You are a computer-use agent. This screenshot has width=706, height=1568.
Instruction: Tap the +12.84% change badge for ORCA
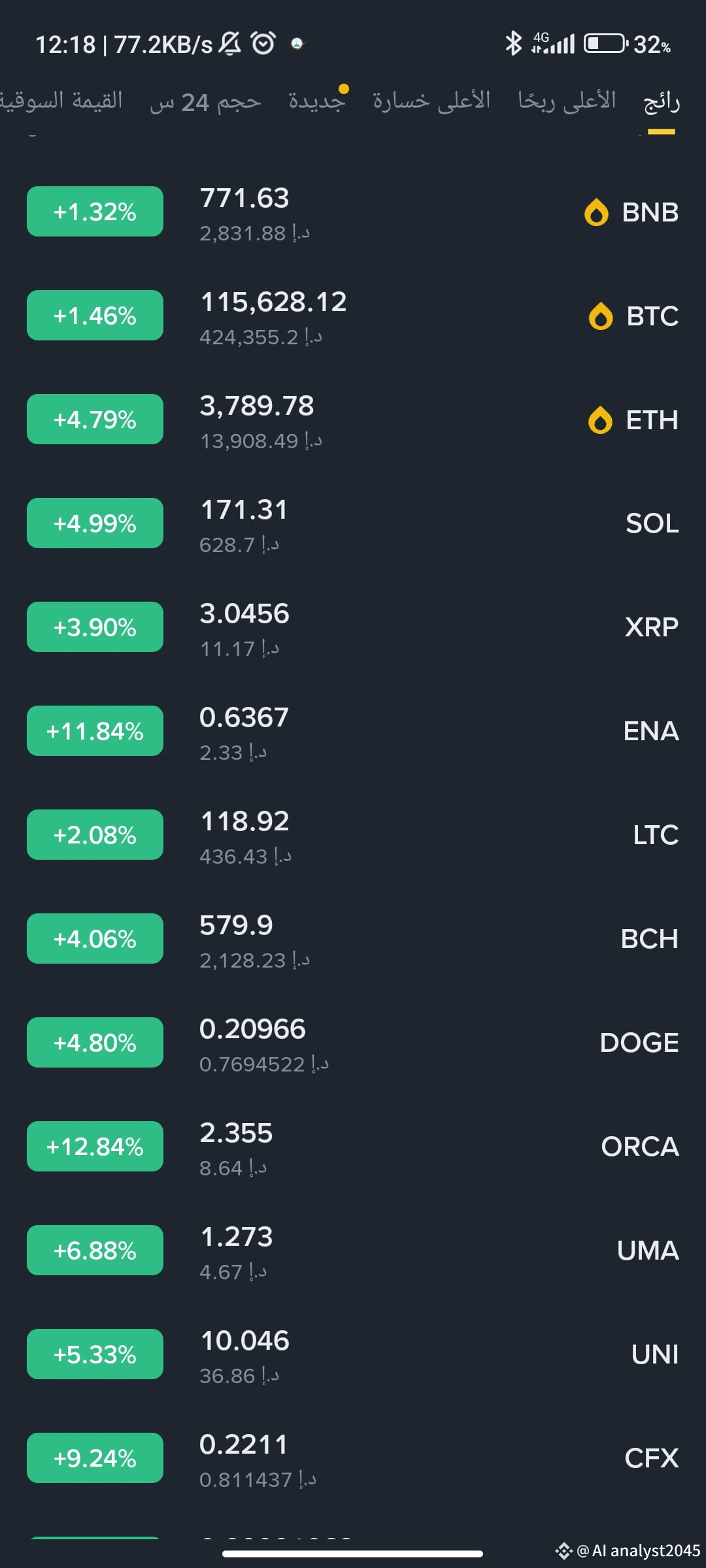coord(95,1147)
